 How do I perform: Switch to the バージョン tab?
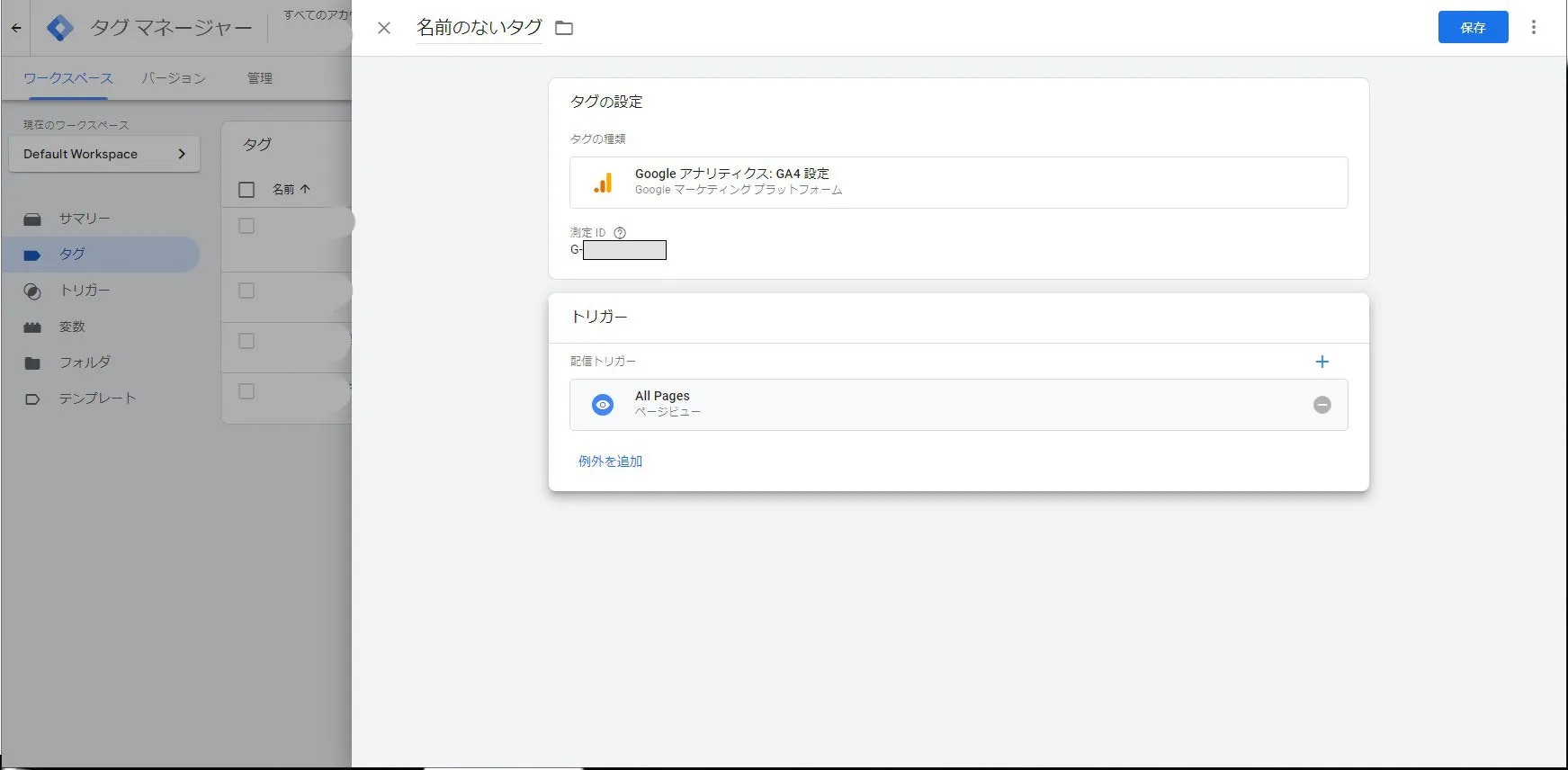pos(174,78)
